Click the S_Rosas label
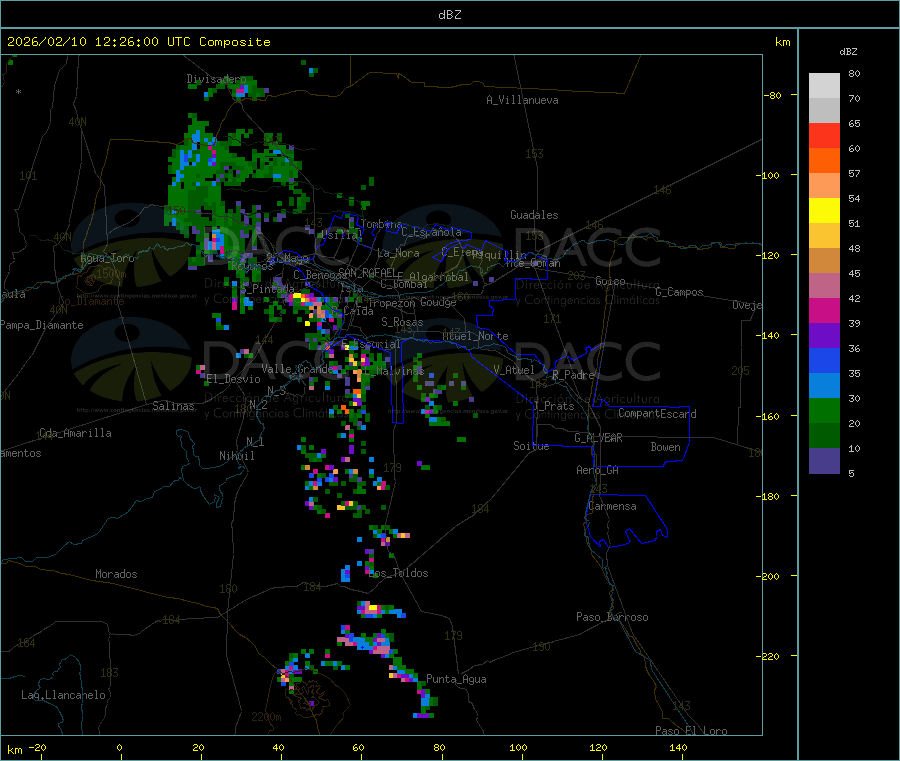This screenshot has width=900, height=761. pyautogui.click(x=402, y=322)
